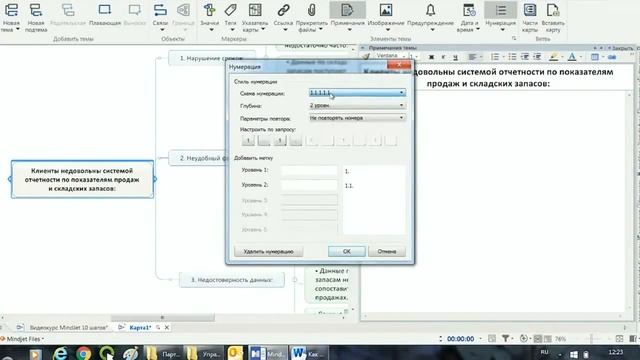Click the Вставить карту icon
The image size is (640, 360).
553,10
